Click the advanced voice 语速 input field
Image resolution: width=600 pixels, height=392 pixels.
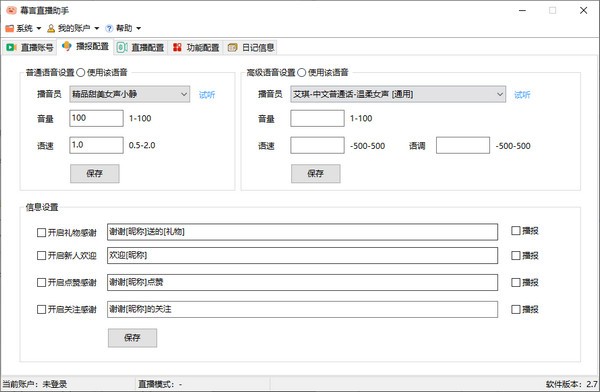click(x=317, y=145)
